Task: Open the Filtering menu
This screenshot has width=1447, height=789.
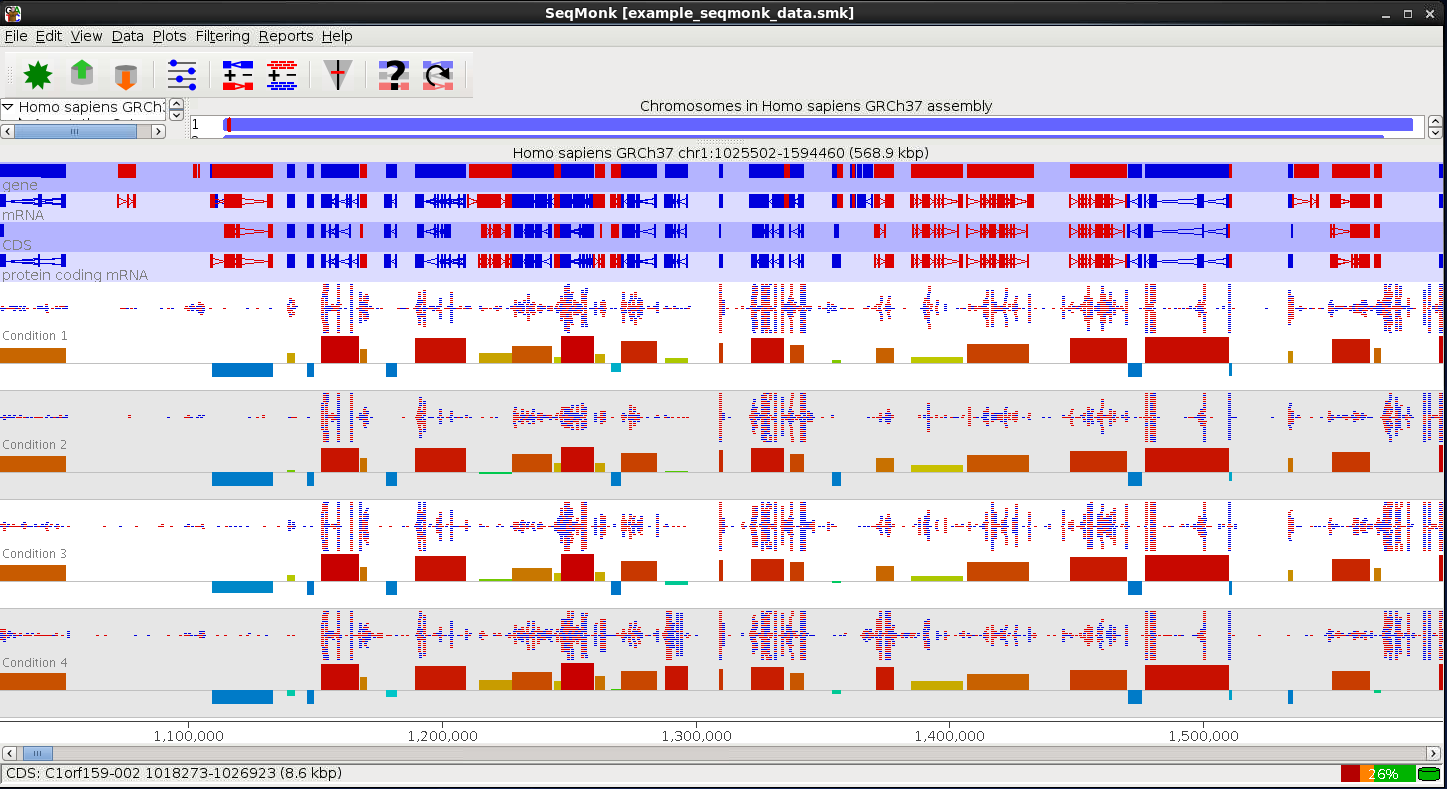Action: click(222, 36)
